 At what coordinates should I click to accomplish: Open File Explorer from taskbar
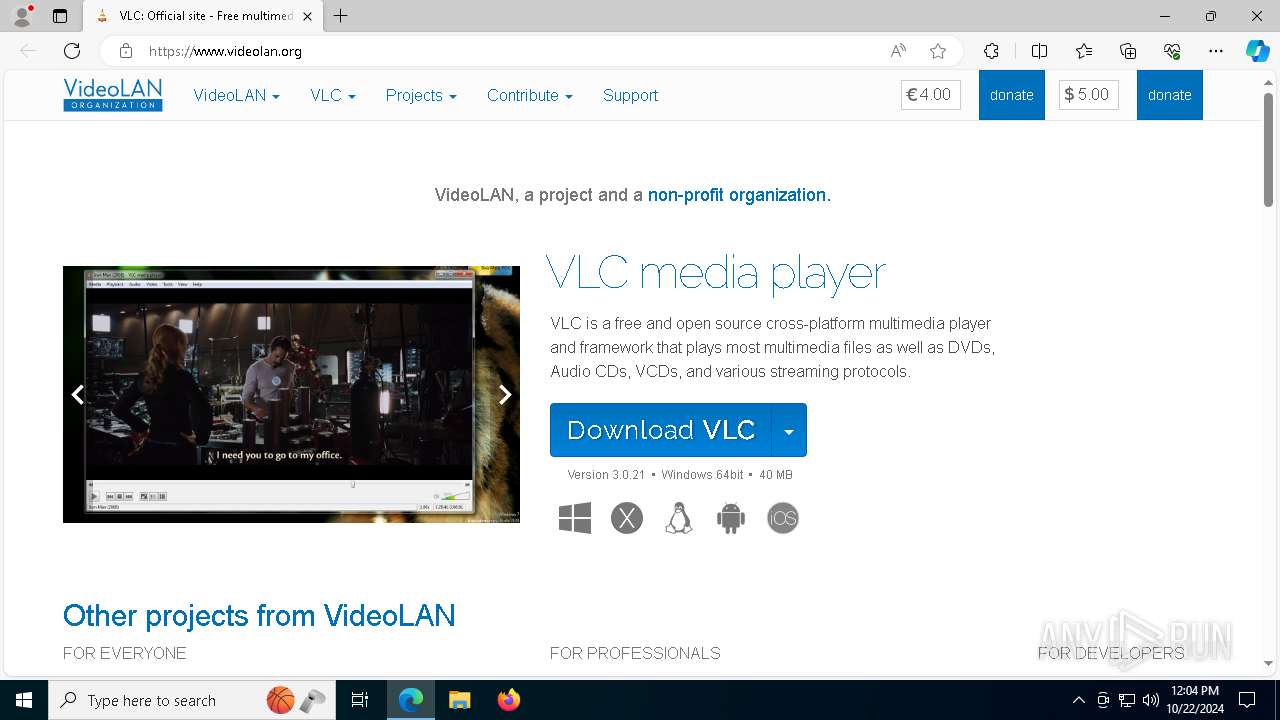[x=459, y=700]
